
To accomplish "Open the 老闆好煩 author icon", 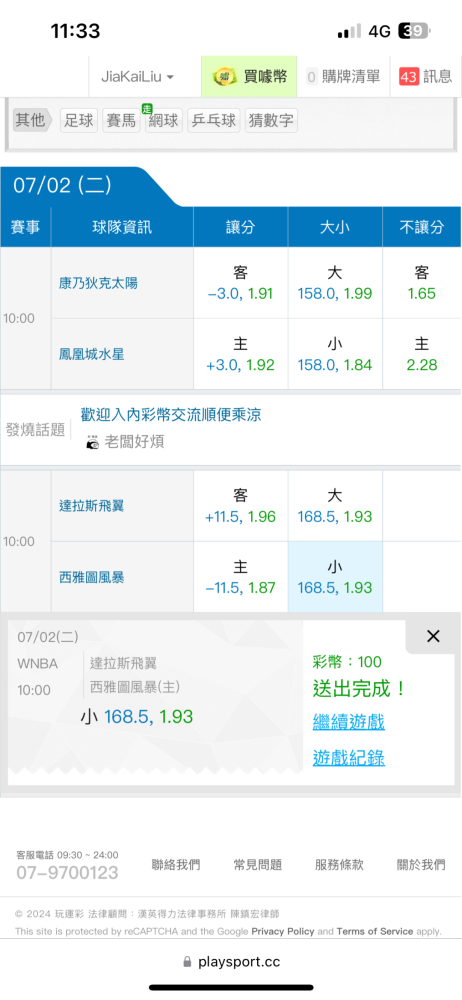I will coord(93,443).
